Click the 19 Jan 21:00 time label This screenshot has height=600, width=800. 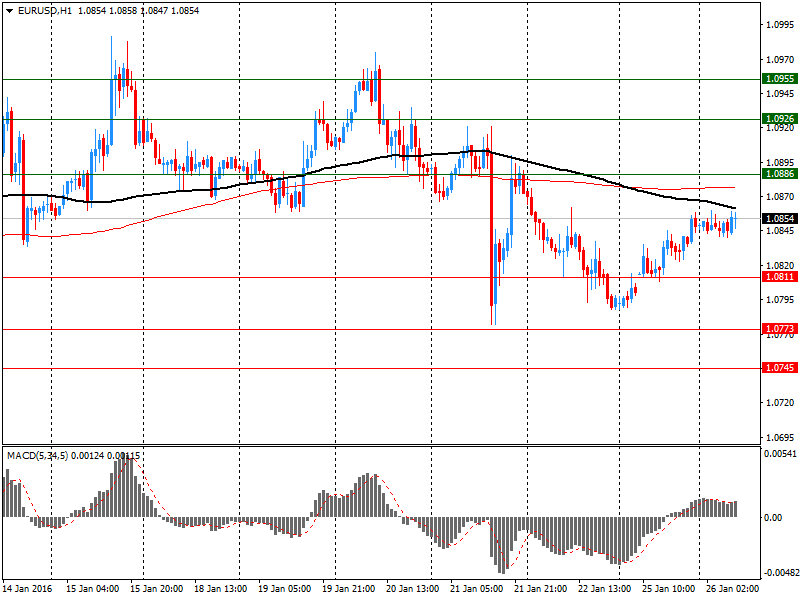click(349, 588)
